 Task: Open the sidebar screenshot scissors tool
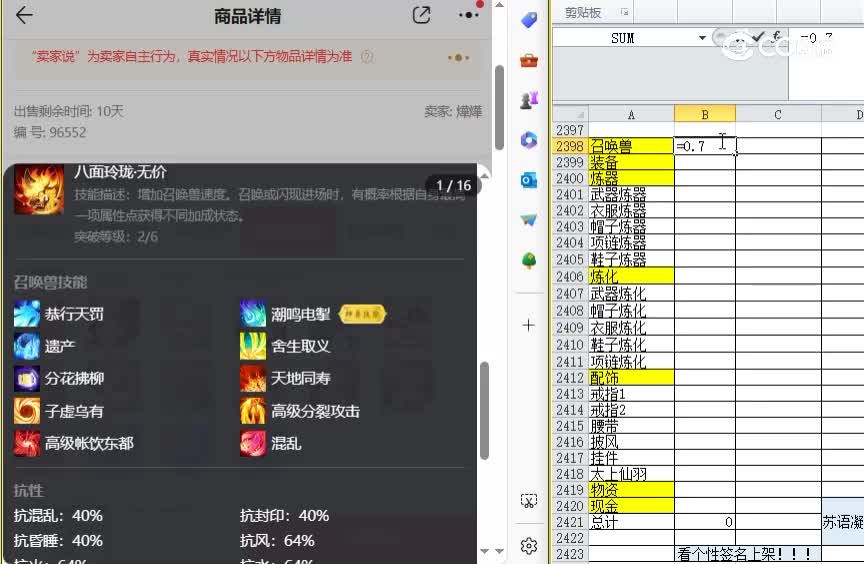[x=529, y=501]
